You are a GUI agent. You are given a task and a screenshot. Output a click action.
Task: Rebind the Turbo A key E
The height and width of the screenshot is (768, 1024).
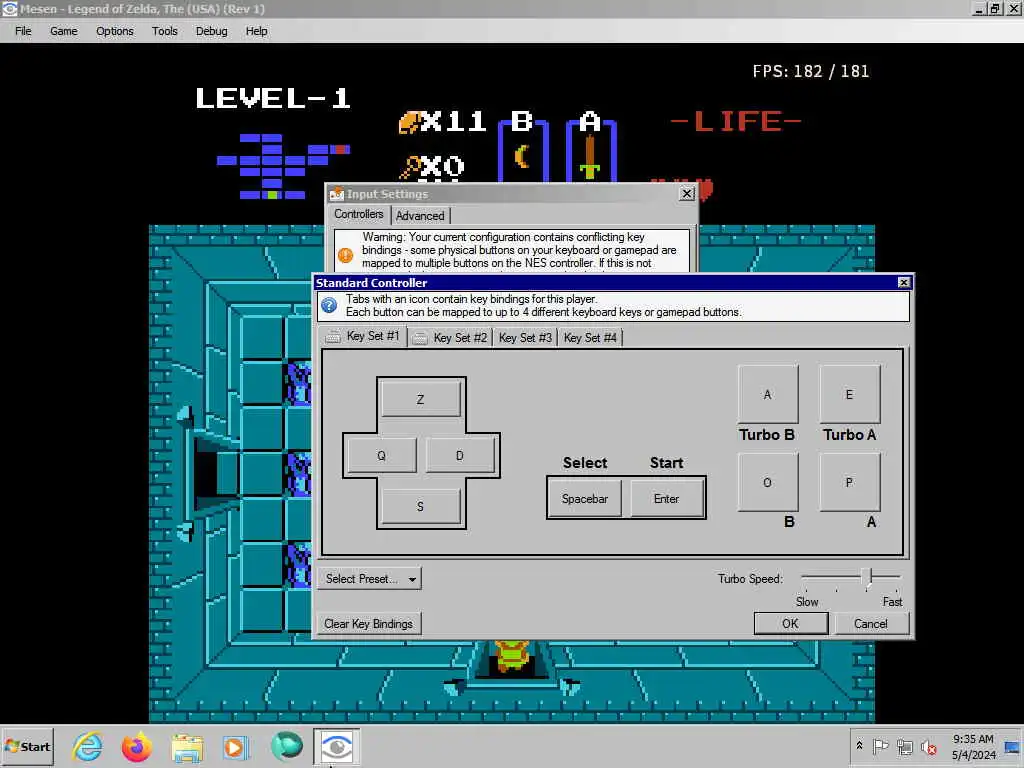tap(850, 394)
